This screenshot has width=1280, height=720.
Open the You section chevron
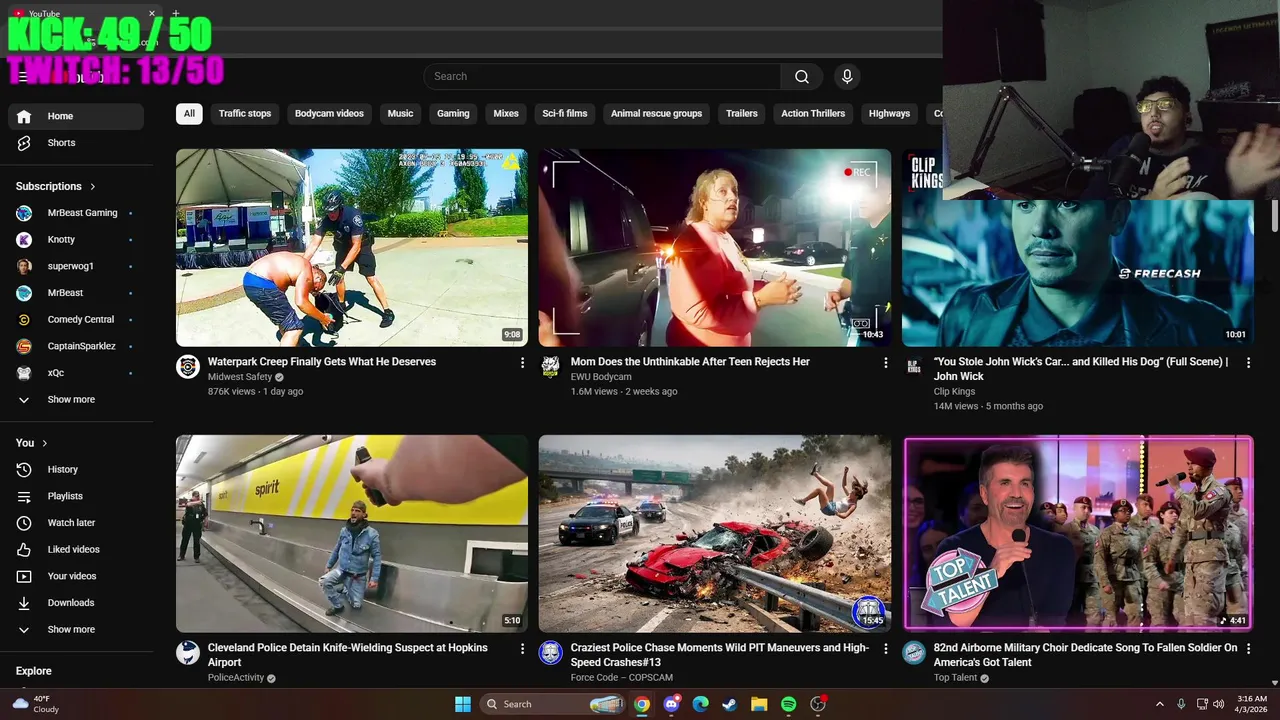pyautogui.click(x=45, y=443)
